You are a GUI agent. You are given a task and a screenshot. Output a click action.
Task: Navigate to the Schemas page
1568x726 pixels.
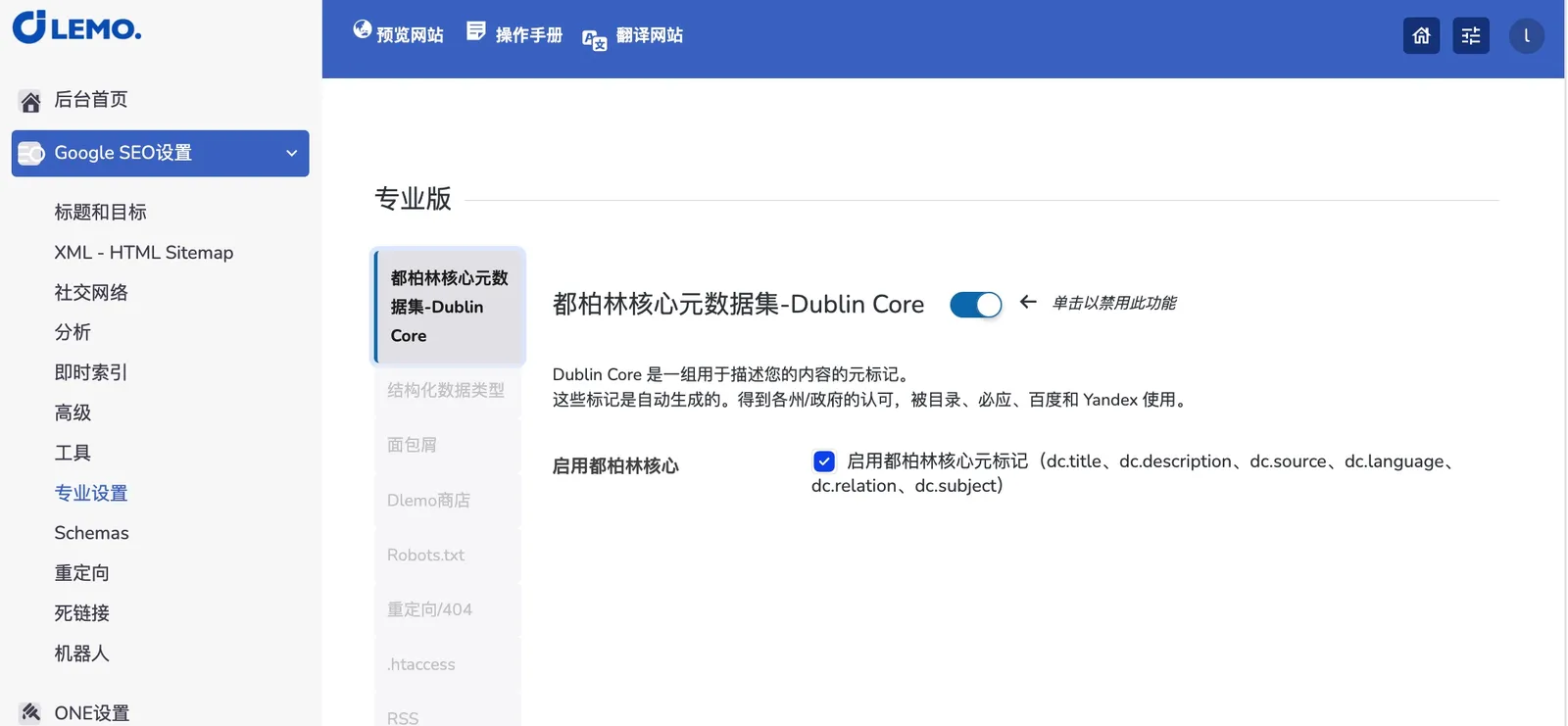pos(91,533)
